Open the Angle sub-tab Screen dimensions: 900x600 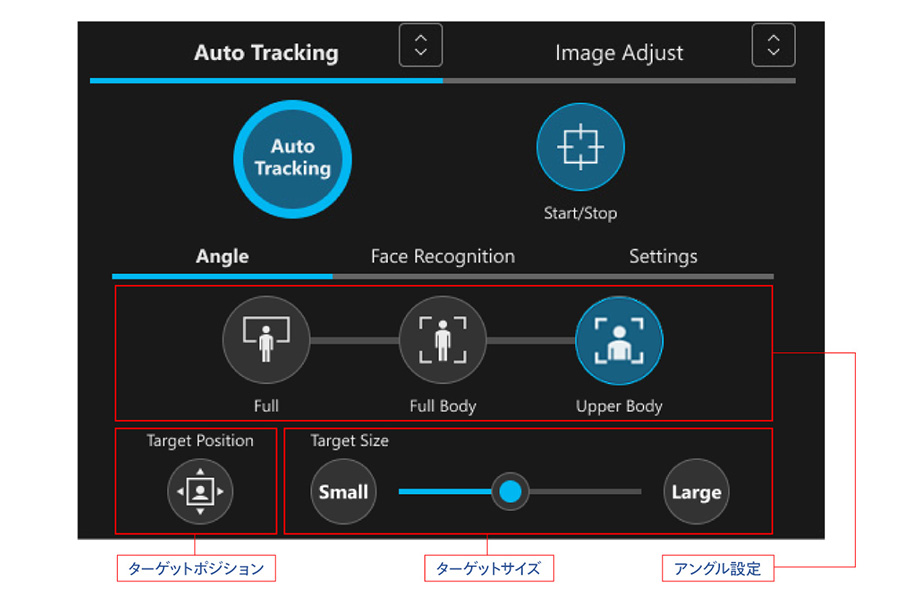pos(222,257)
